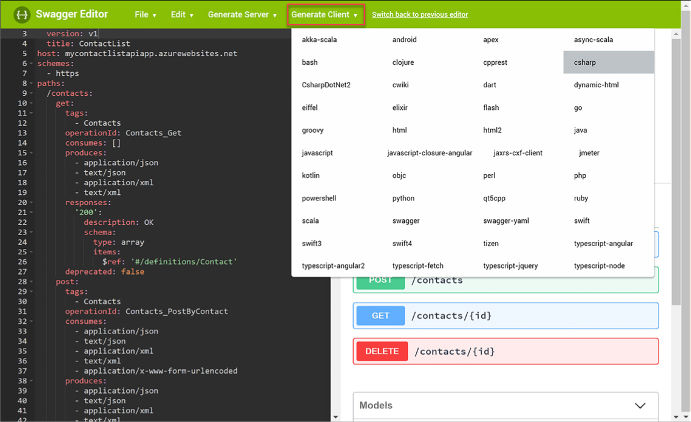The width and height of the screenshot is (691, 422).
Task: Choose async-scala client
Action: [x=593, y=40]
